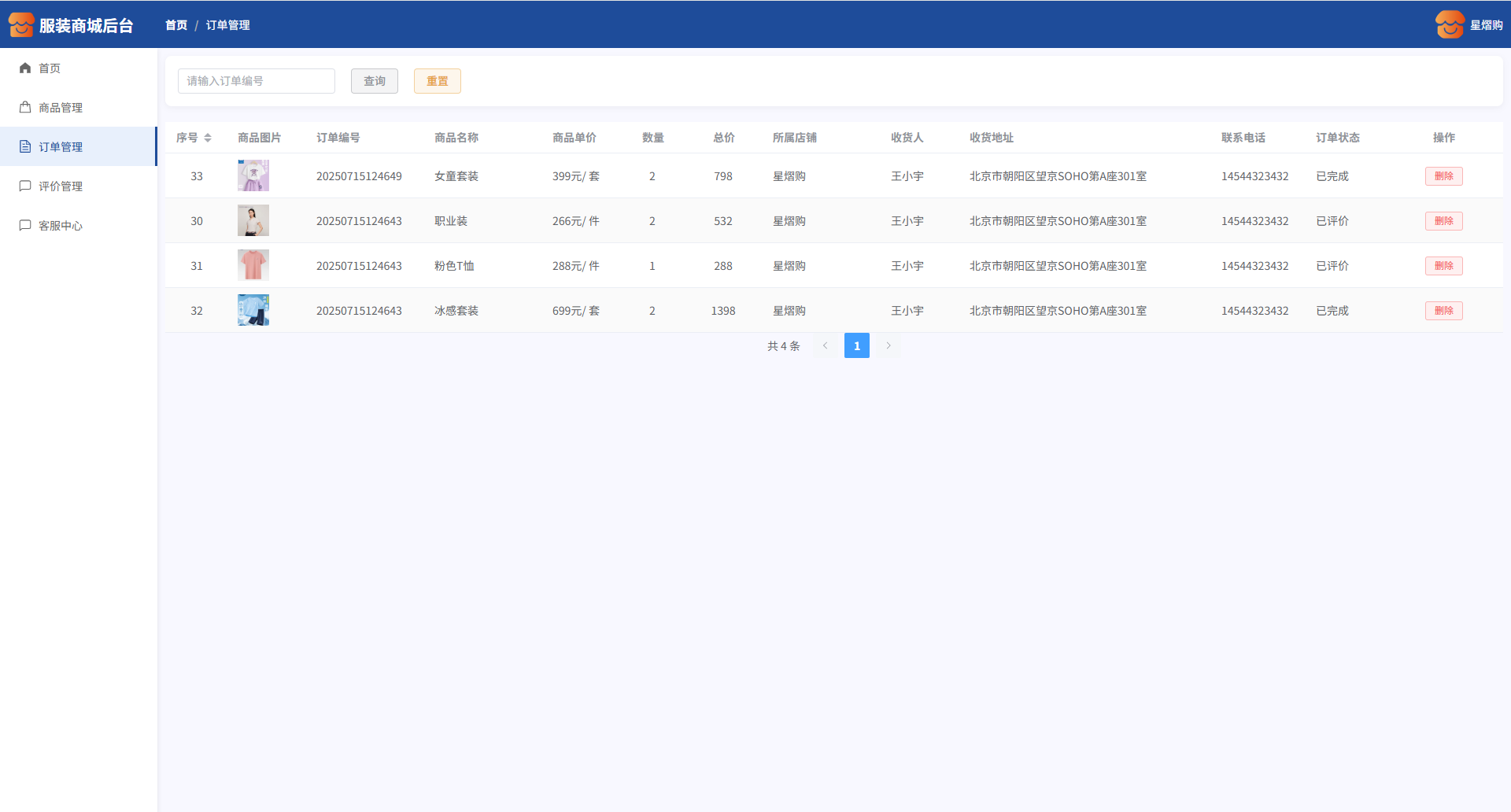
Task: View the 粉色T恤 product image
Action: [253, 266]
